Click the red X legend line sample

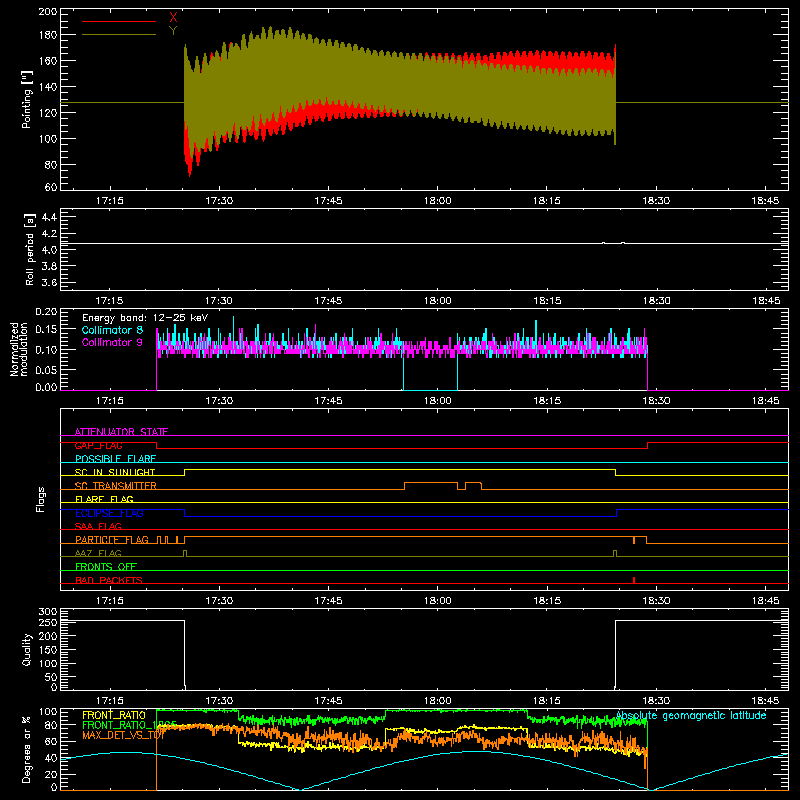point(119,21)
